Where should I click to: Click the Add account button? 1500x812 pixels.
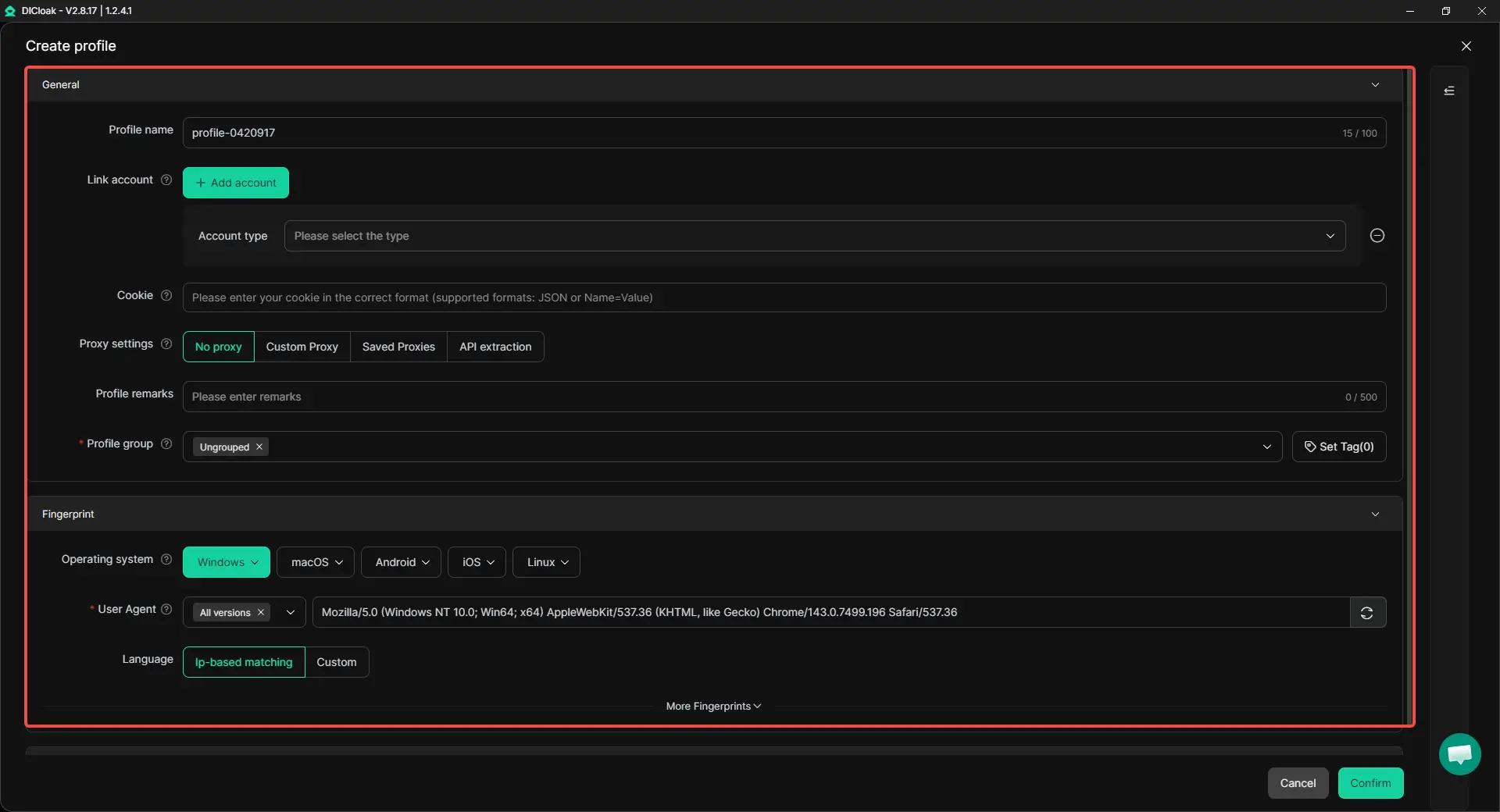(x=236, y=183)
